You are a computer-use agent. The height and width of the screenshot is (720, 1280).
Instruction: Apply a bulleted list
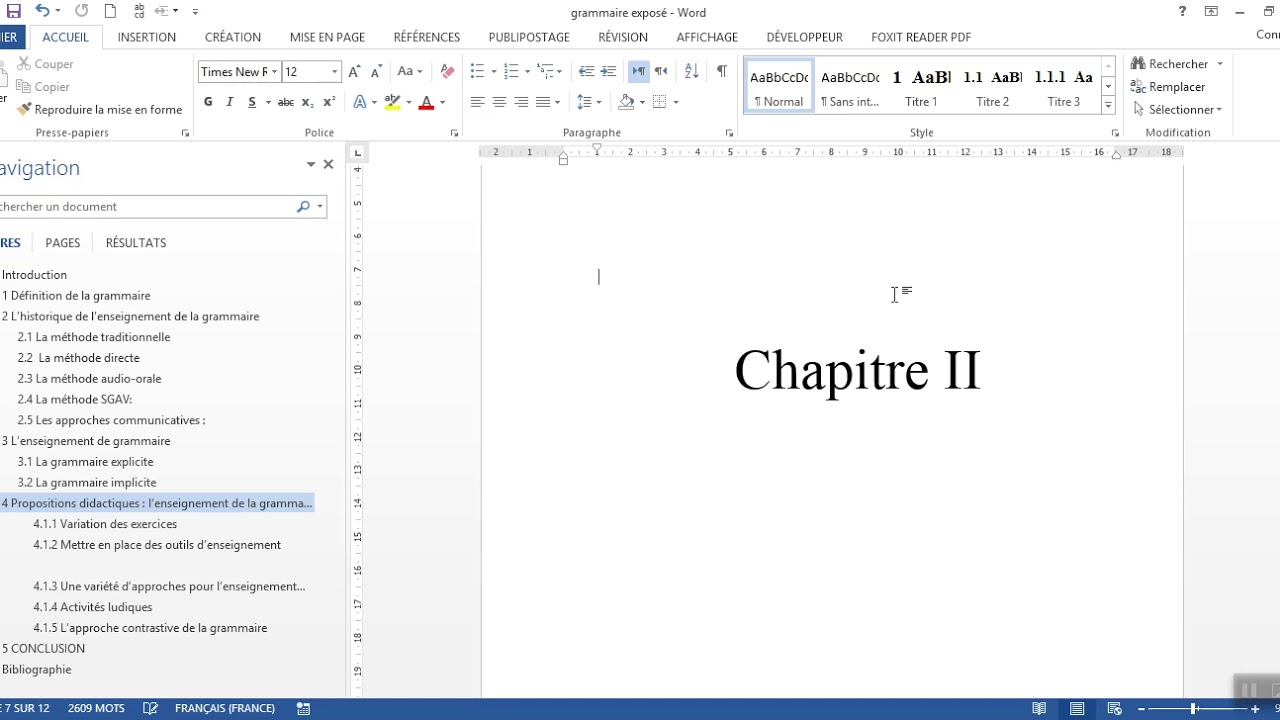477,72
